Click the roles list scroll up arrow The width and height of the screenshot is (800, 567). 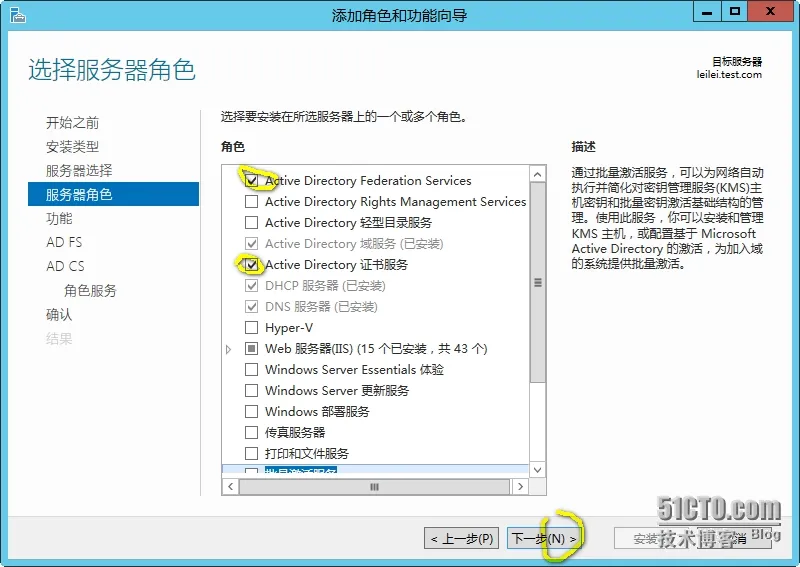point(537,175)
